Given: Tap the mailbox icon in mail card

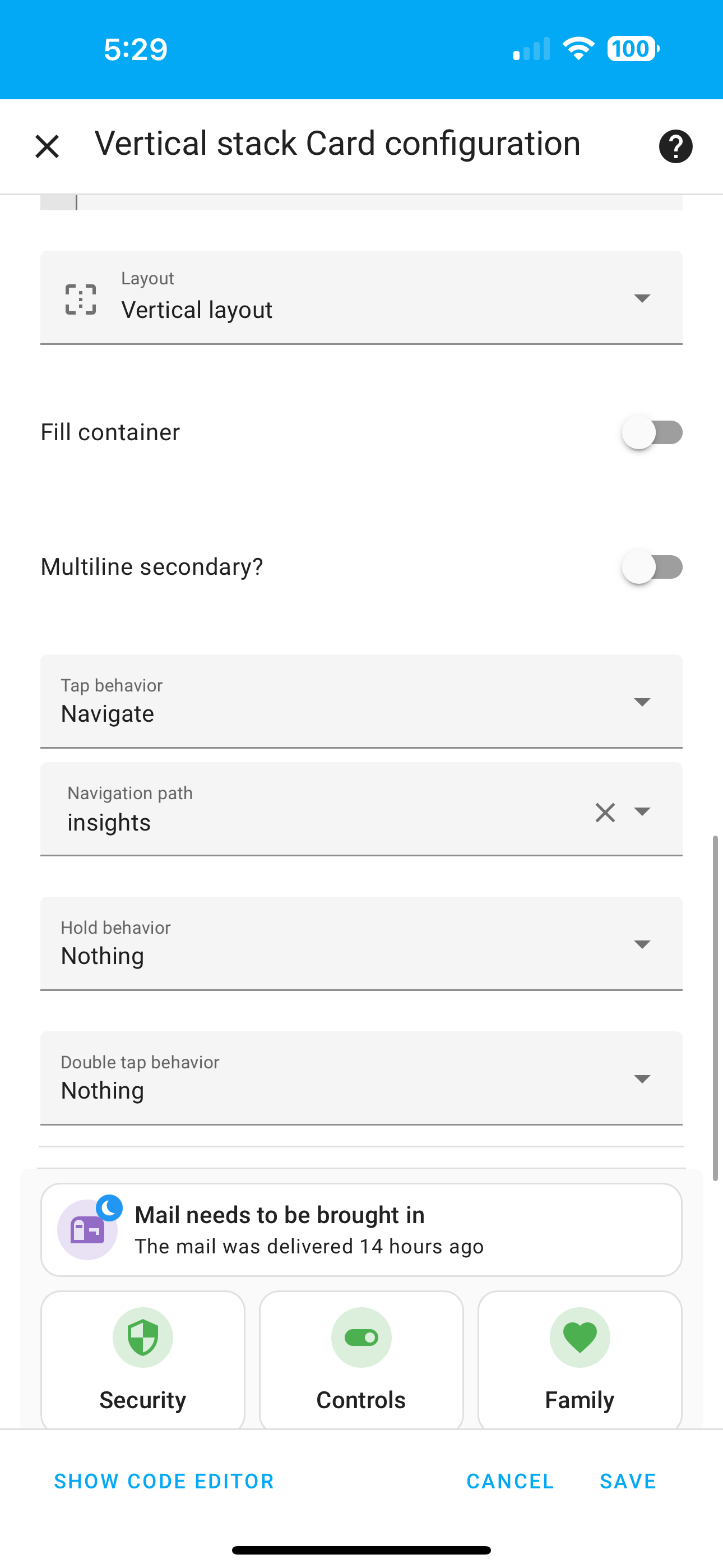Looking at the screenshot, I should pyautogui.click(x=87, y=1230).
